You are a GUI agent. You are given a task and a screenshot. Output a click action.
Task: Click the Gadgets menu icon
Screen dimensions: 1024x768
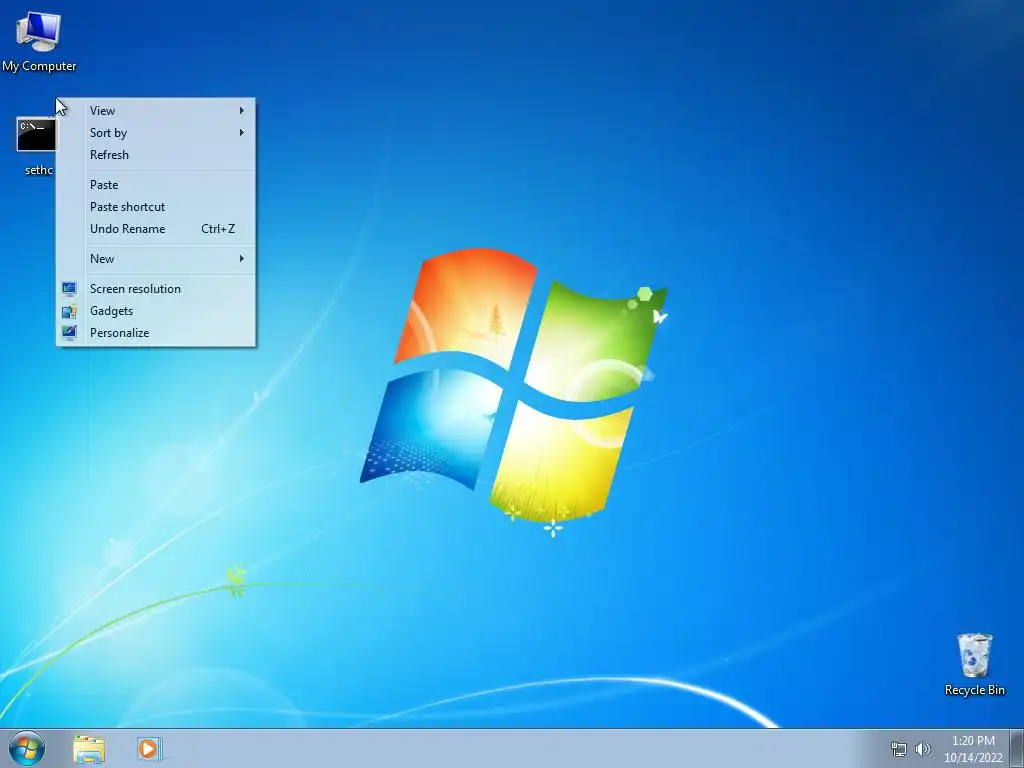pyautogui.click(x=69, y=311)
